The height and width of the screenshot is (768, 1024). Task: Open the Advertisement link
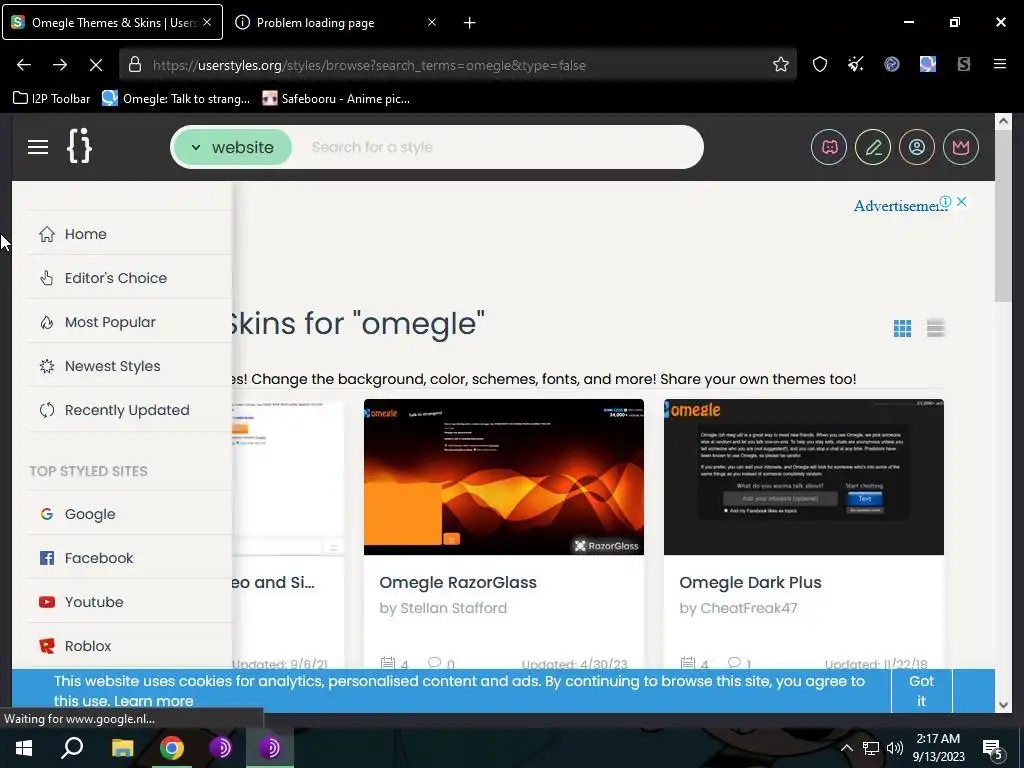[899, 206]
